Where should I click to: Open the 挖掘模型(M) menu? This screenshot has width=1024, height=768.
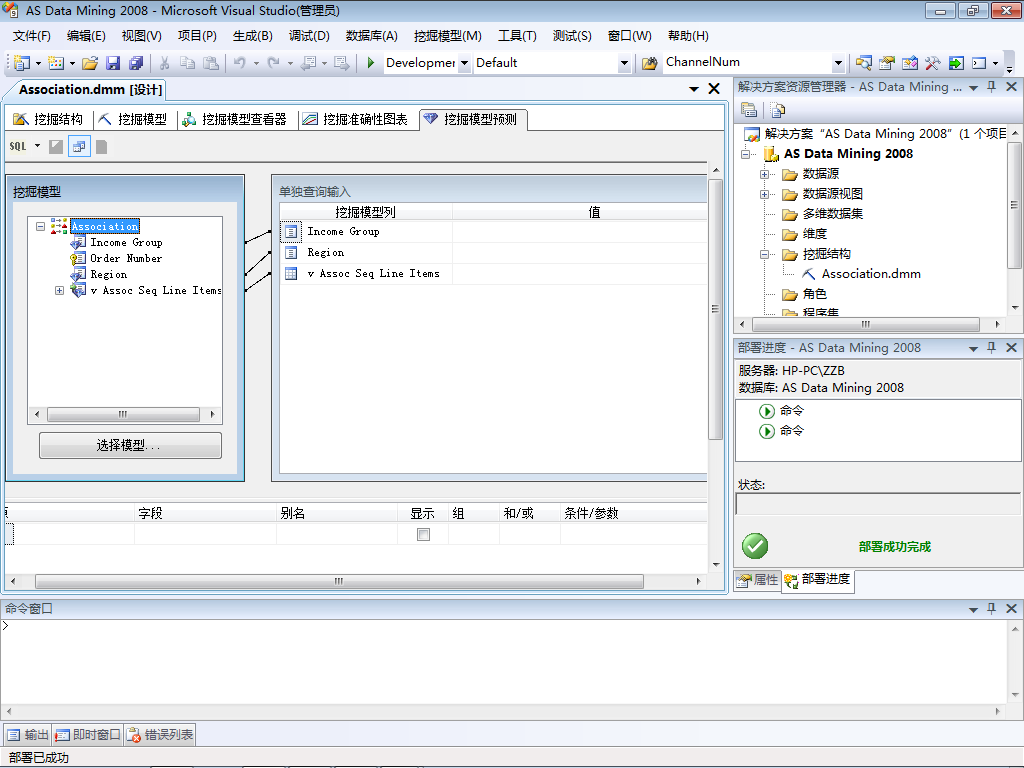[447, 36]
